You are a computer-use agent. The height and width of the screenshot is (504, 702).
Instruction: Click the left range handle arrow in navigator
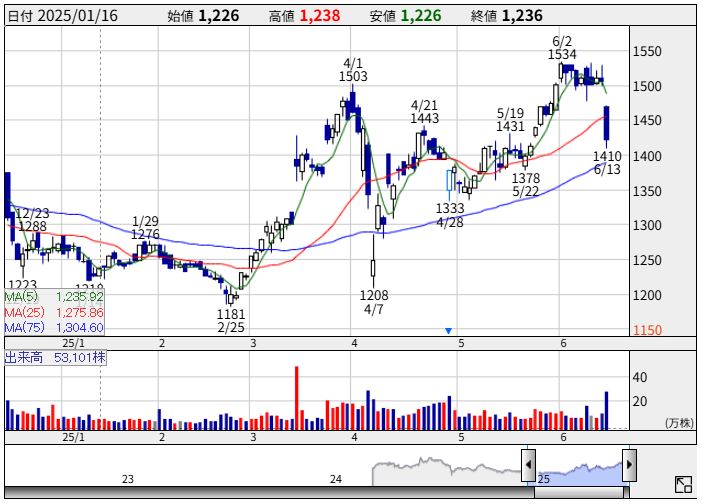pyautogui.click(x=528, y=465)
